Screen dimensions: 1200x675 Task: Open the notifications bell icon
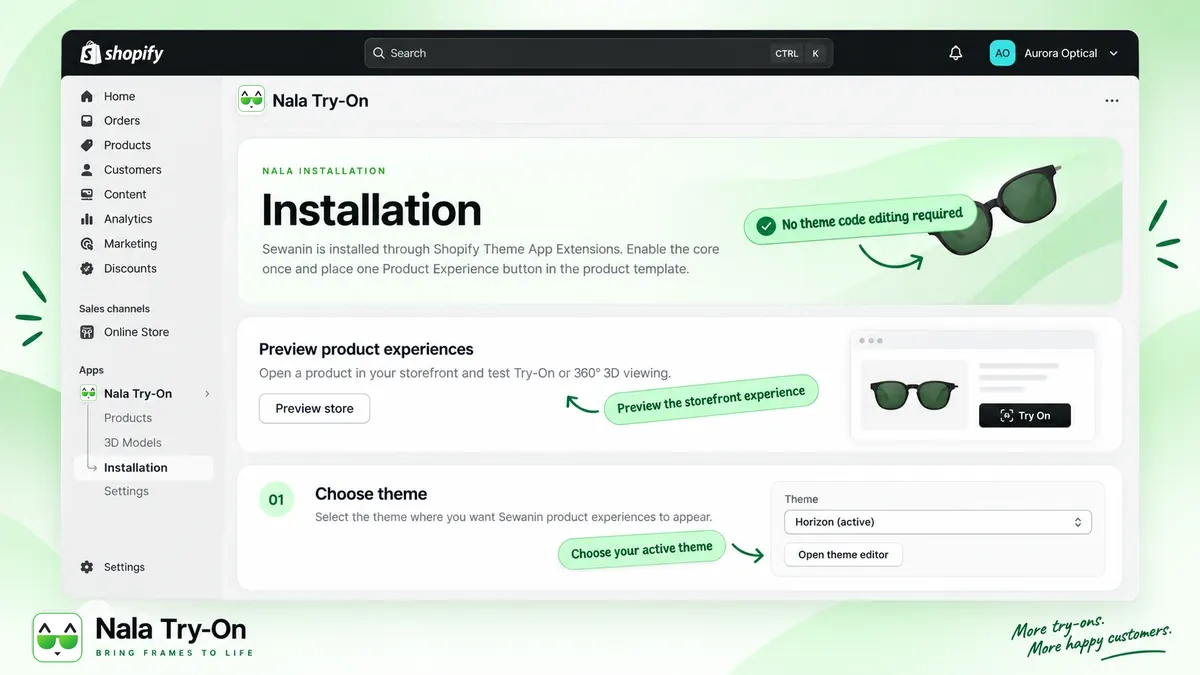point(955,53)
